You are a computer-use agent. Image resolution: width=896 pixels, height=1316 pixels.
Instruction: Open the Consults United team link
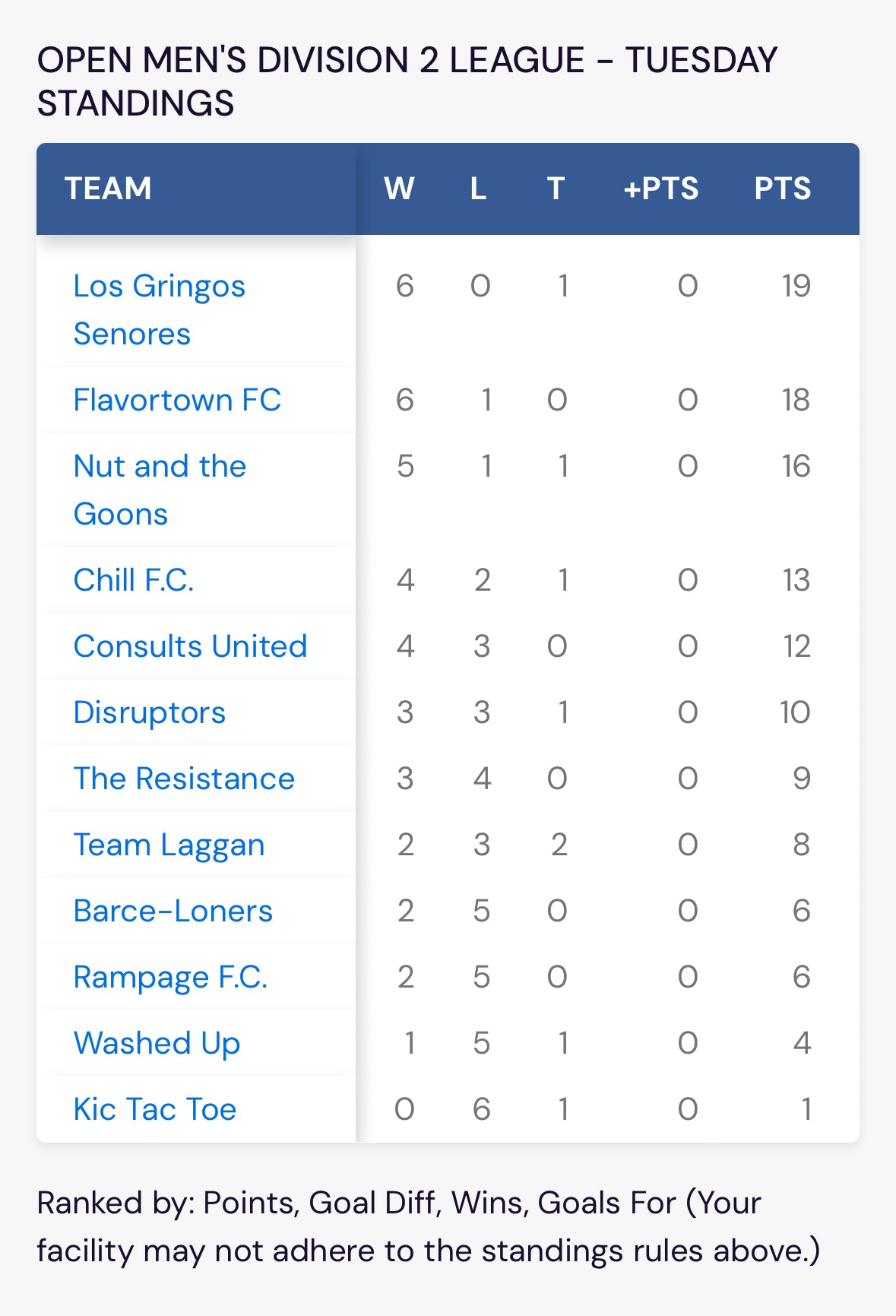tap(190, 646)
